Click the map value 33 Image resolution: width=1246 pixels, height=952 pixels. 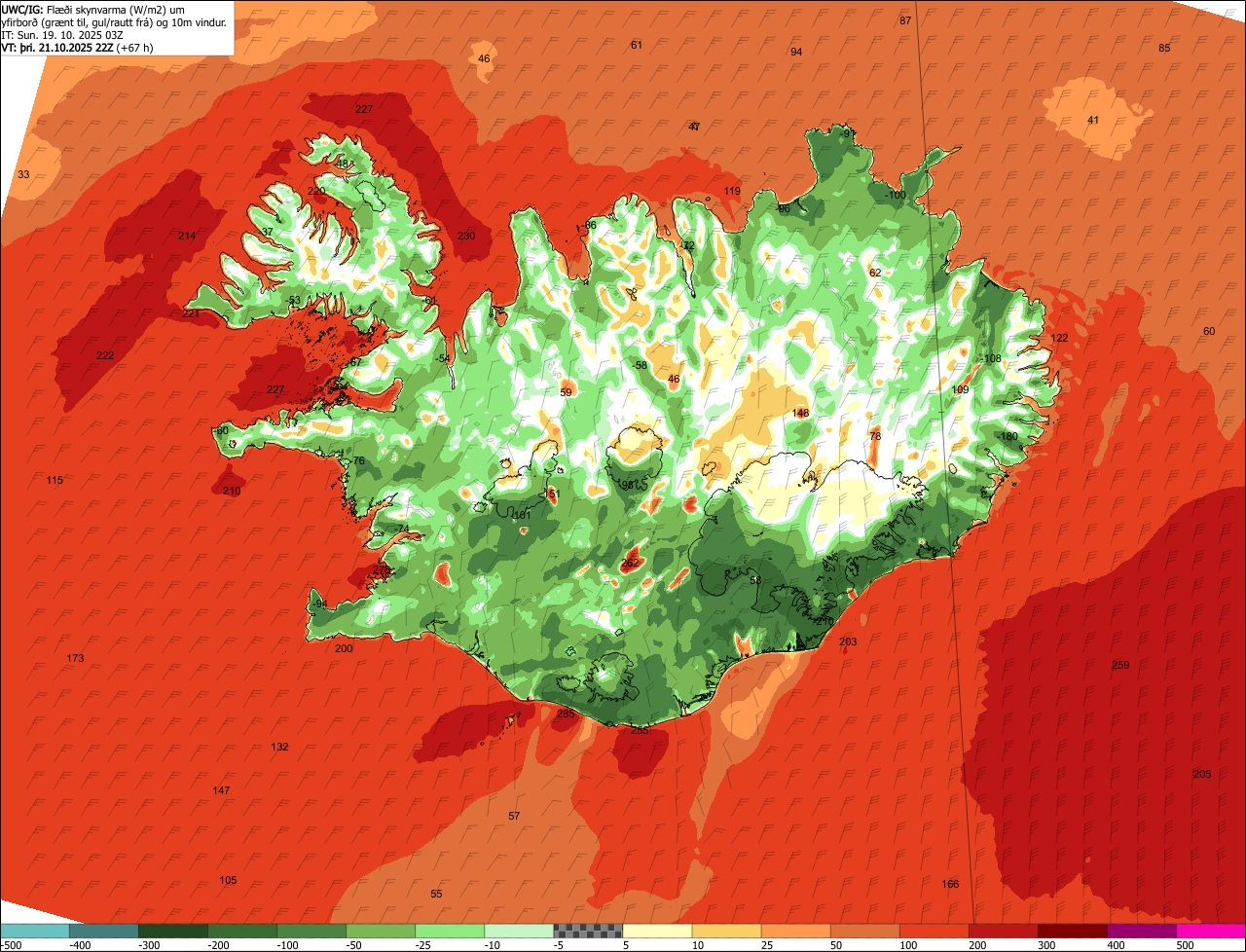pos(23,174)
